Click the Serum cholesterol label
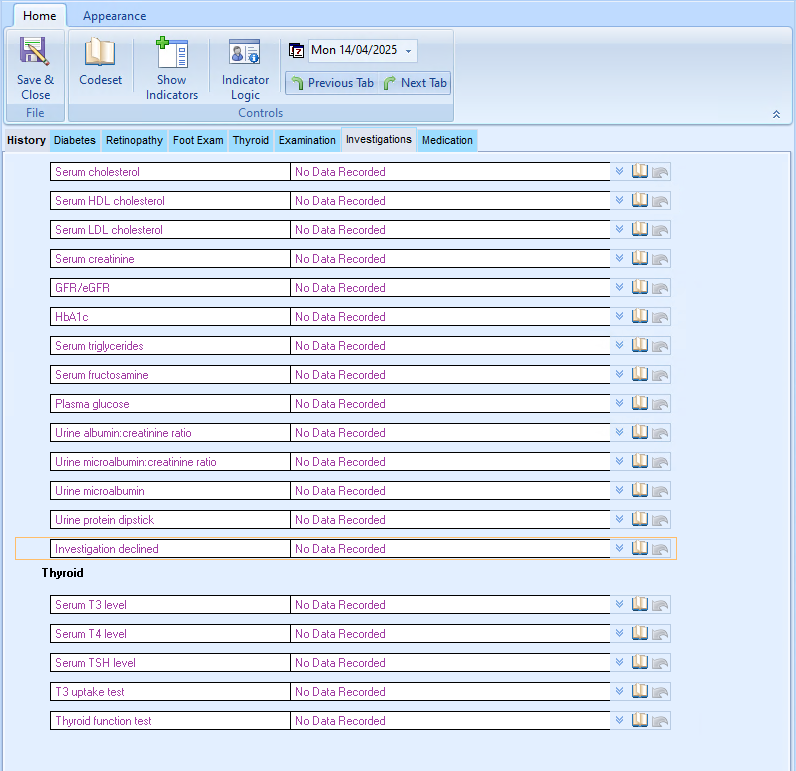This screenshot has width=796, height=771. (x=97, y=172)
